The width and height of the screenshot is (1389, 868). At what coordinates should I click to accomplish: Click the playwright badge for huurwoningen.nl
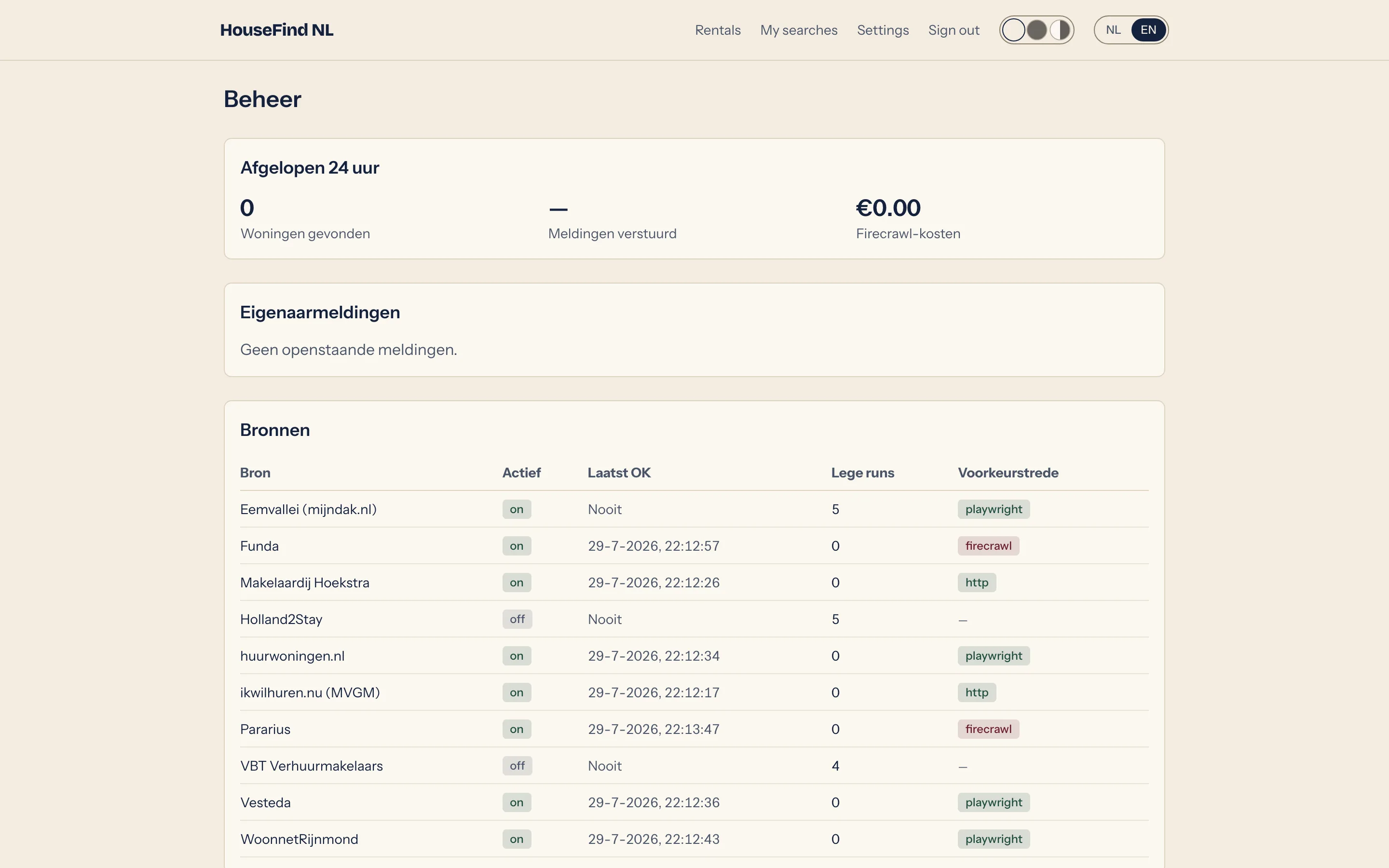tap(994, 656)
